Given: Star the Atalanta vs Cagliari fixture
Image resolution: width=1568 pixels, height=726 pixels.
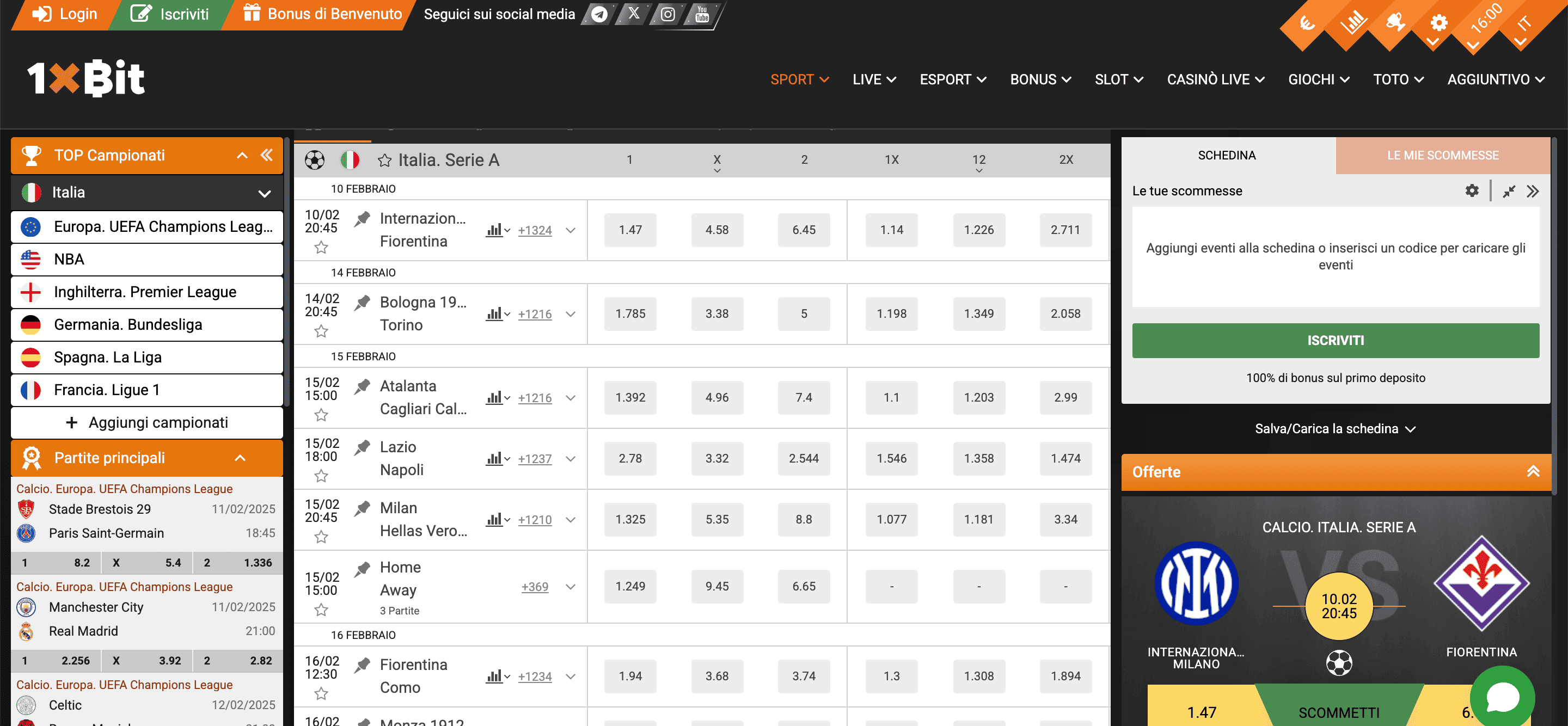Looking at the screenshot, I should pos(321,416).
